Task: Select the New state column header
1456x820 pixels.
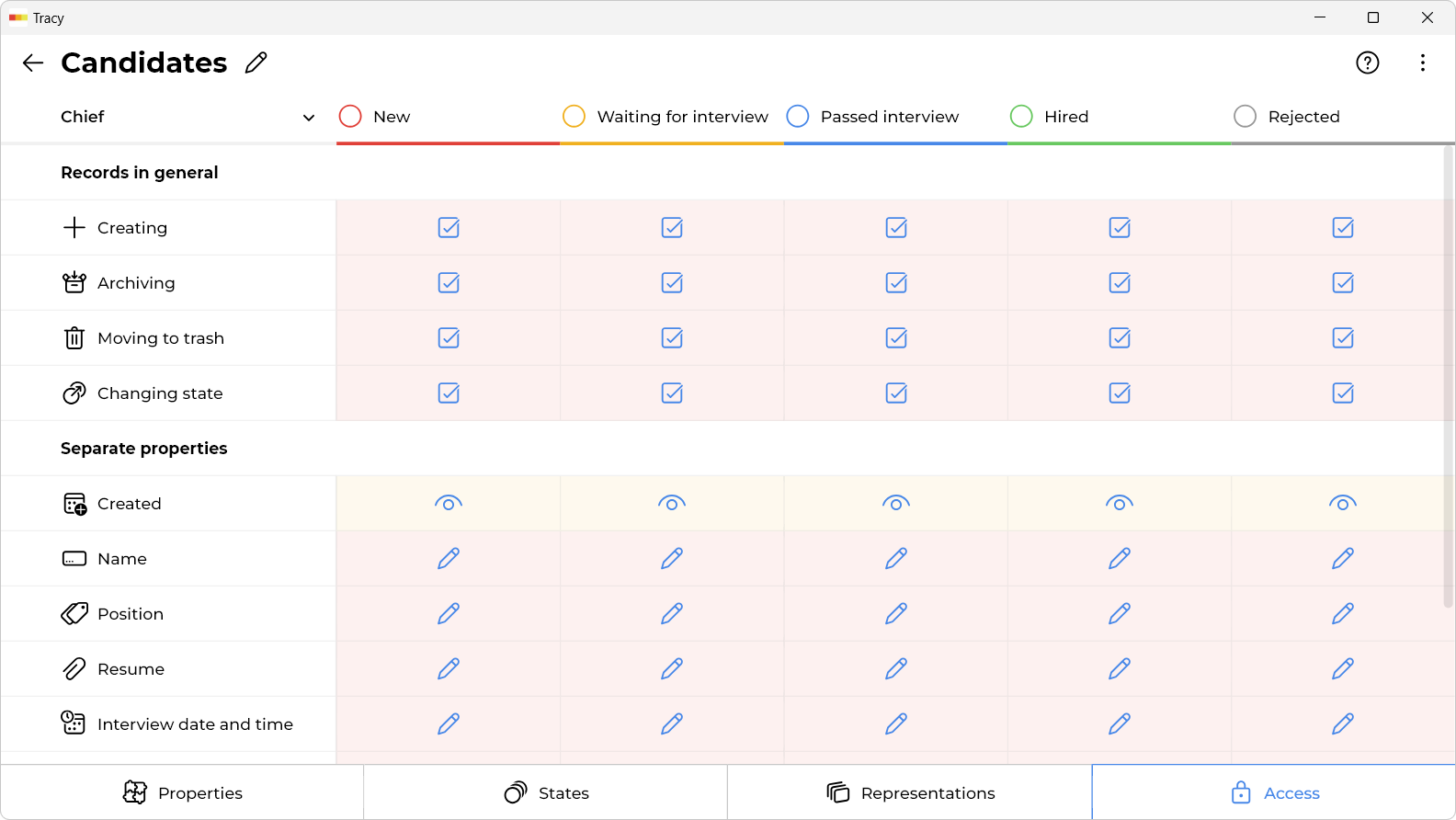Action: (449, 117)
